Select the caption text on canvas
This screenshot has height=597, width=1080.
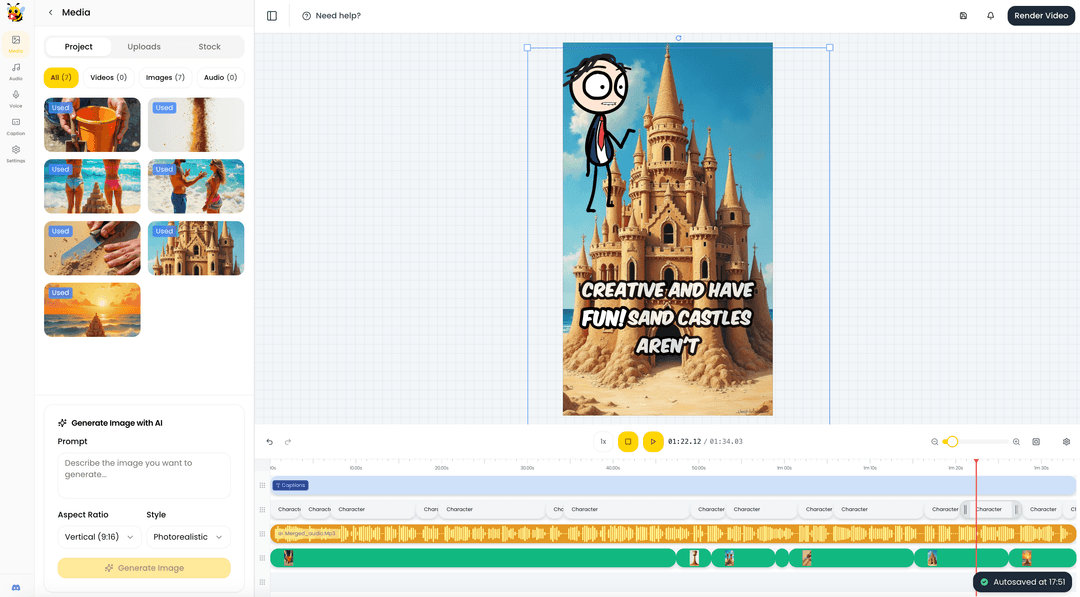point(667,317)
